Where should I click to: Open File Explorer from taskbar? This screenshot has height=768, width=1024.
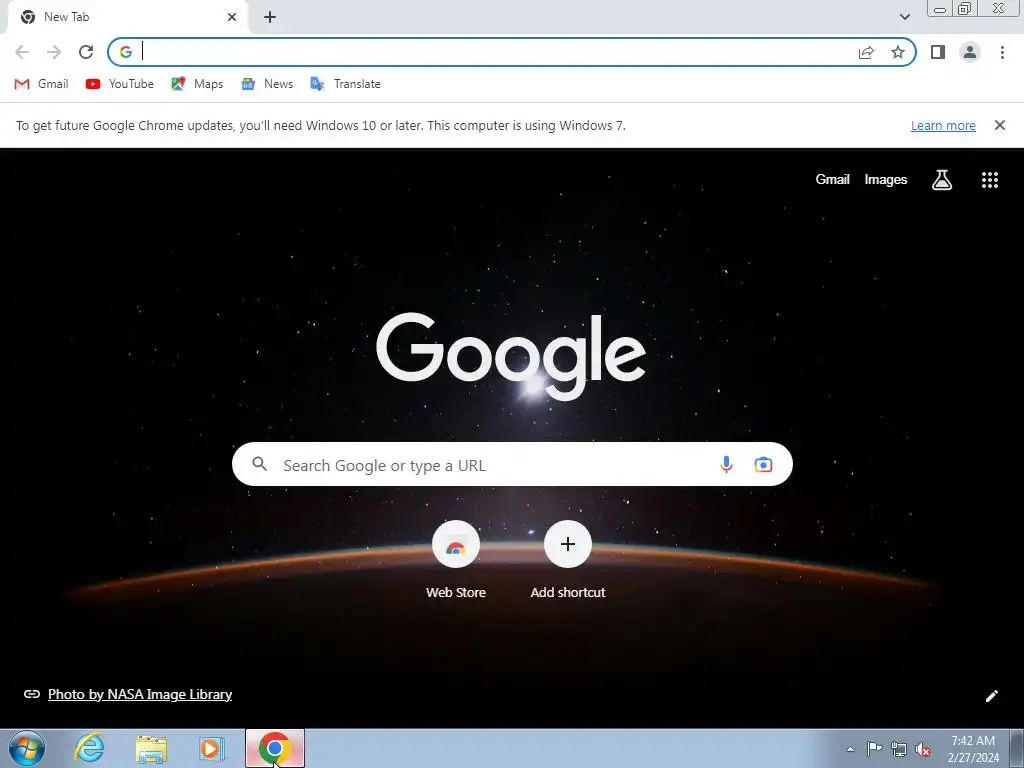pos(151,748)
